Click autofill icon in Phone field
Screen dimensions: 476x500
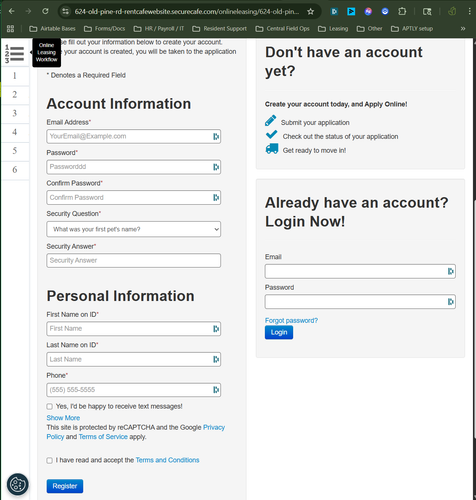click(x=216, y=390)
